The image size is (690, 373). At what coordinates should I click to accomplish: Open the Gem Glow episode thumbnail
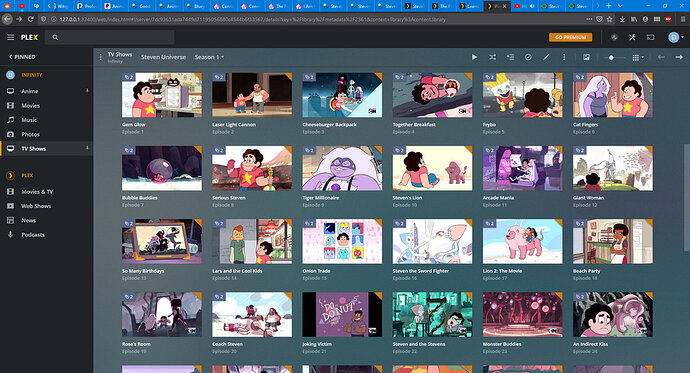[162, 95]
